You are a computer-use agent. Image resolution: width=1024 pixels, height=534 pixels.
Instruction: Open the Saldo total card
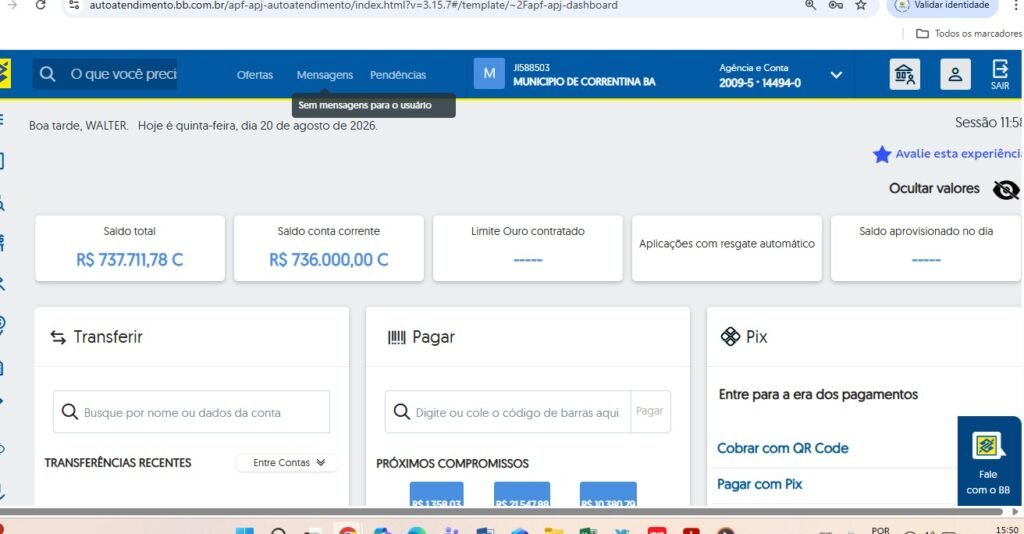[130, 249]
